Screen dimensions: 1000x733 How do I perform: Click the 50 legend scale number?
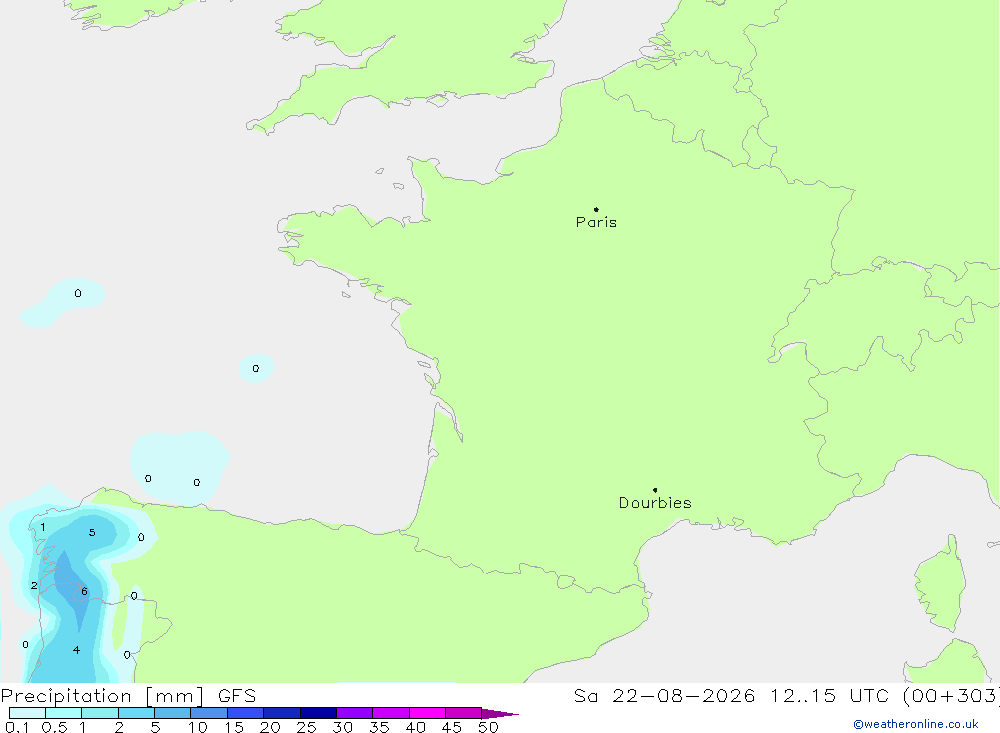point(488,727)
